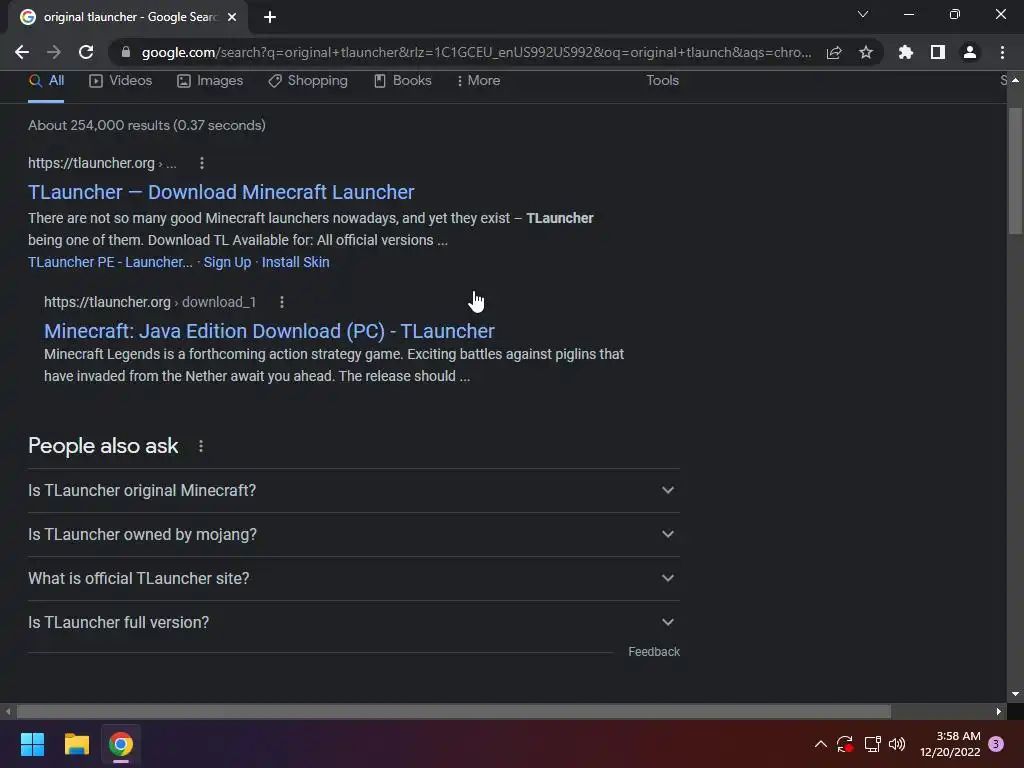Screen dimensions: 1024x768
Task: Select the All search tab
Action: click(46, 81)
